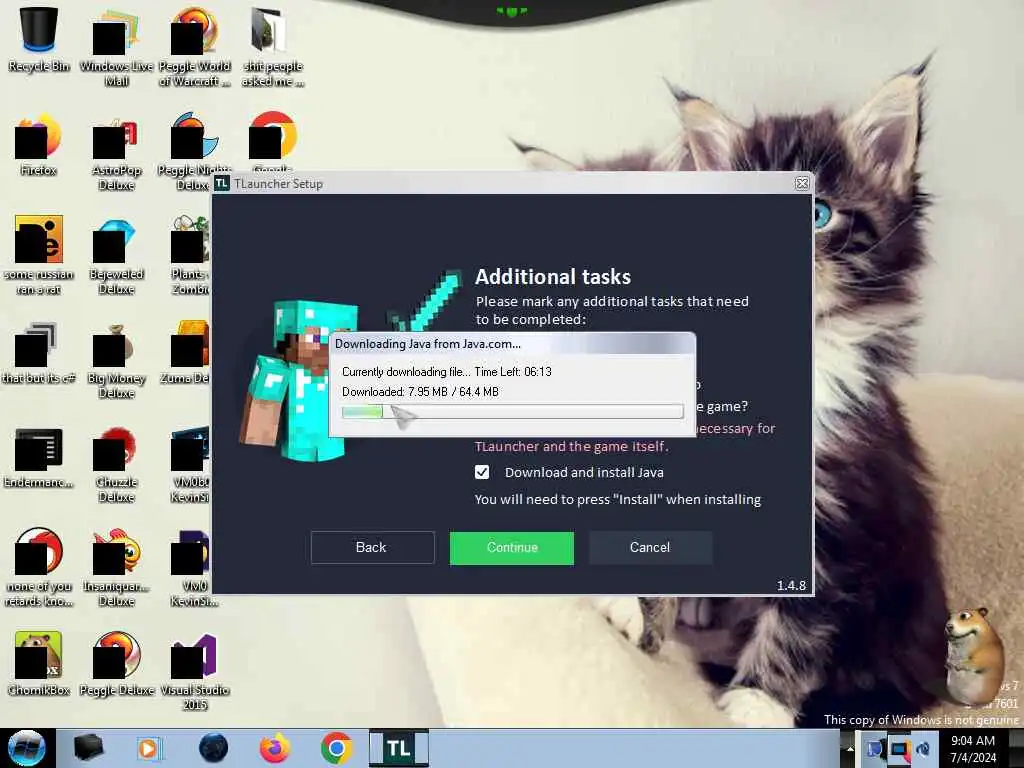Click the Windows Start orb
This screenshot has height=768, width=1024.
(x=26, y=748)
